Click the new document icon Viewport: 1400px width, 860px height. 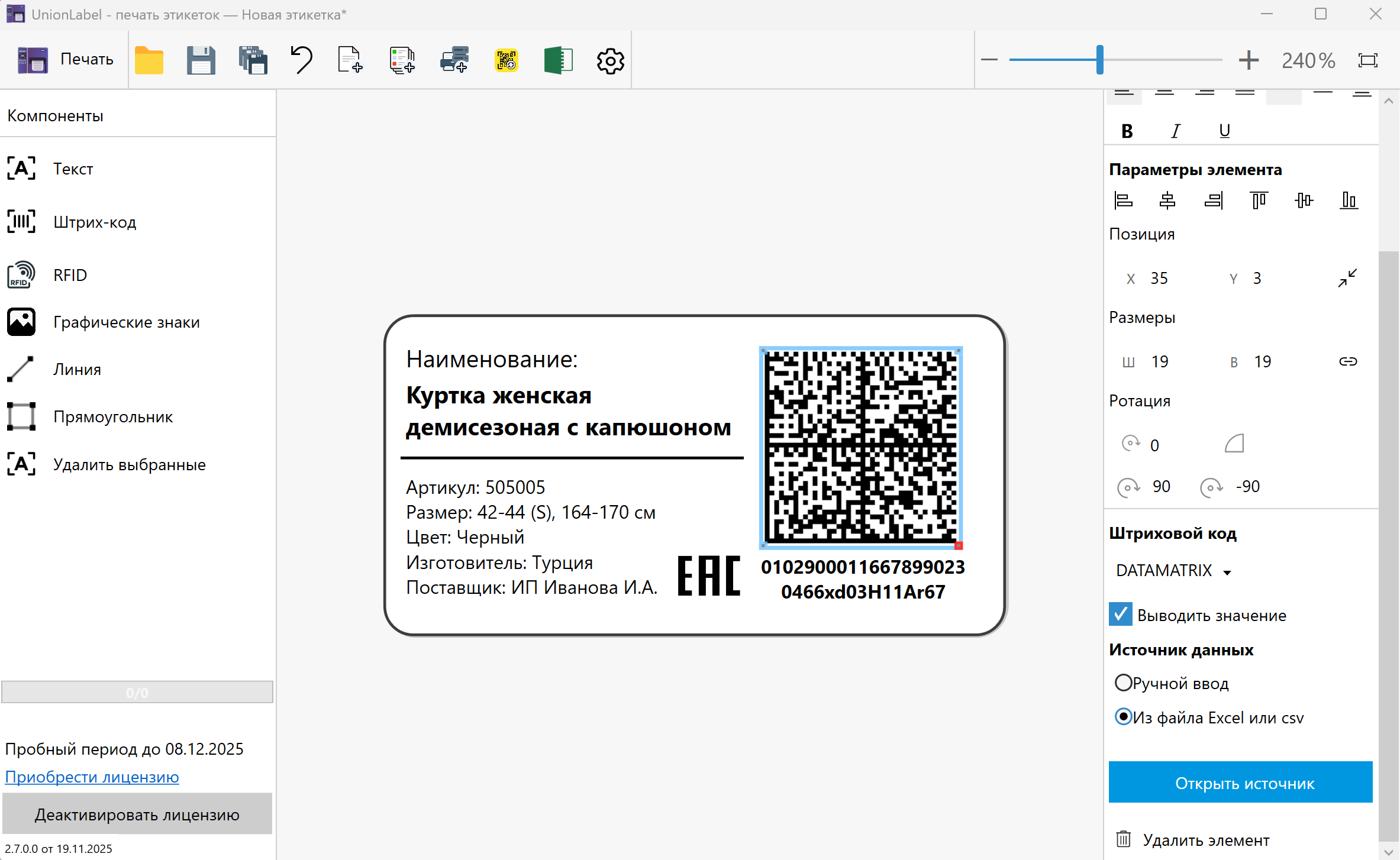point(350,60)
